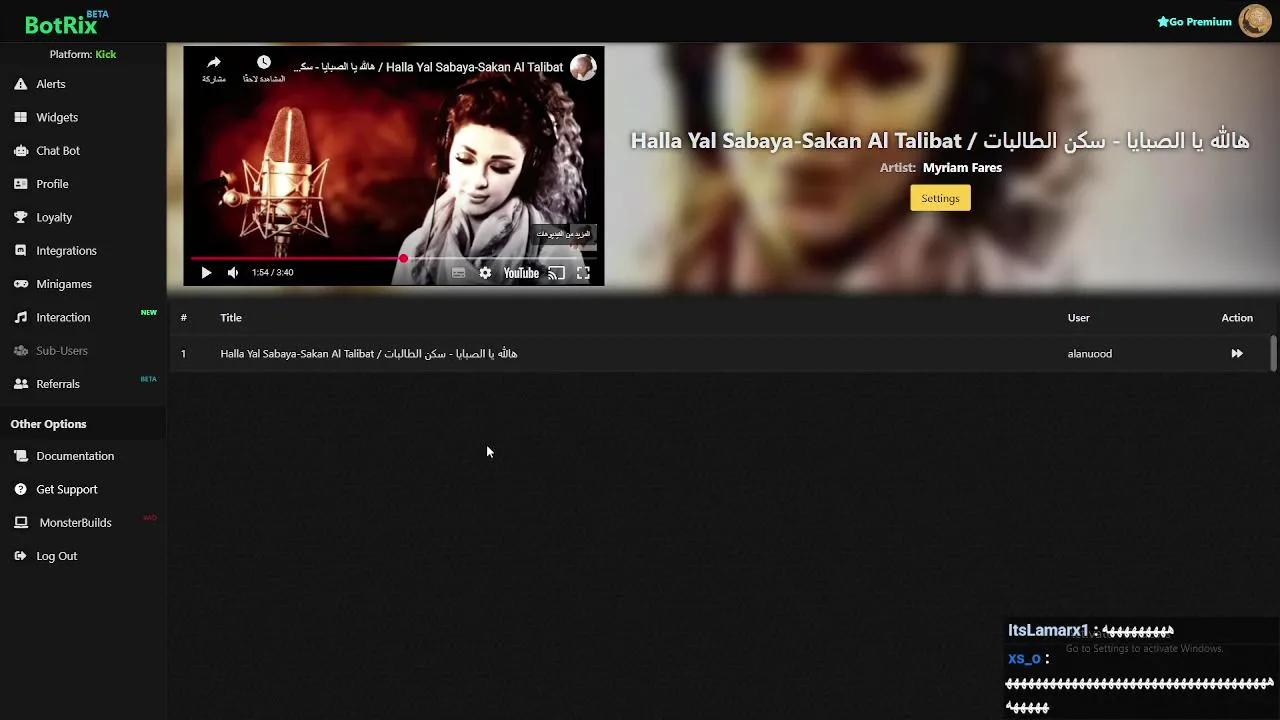1280x720 pixels.
Task: Click the Minigames gamepad icon
Action: (x=20, y=284)
